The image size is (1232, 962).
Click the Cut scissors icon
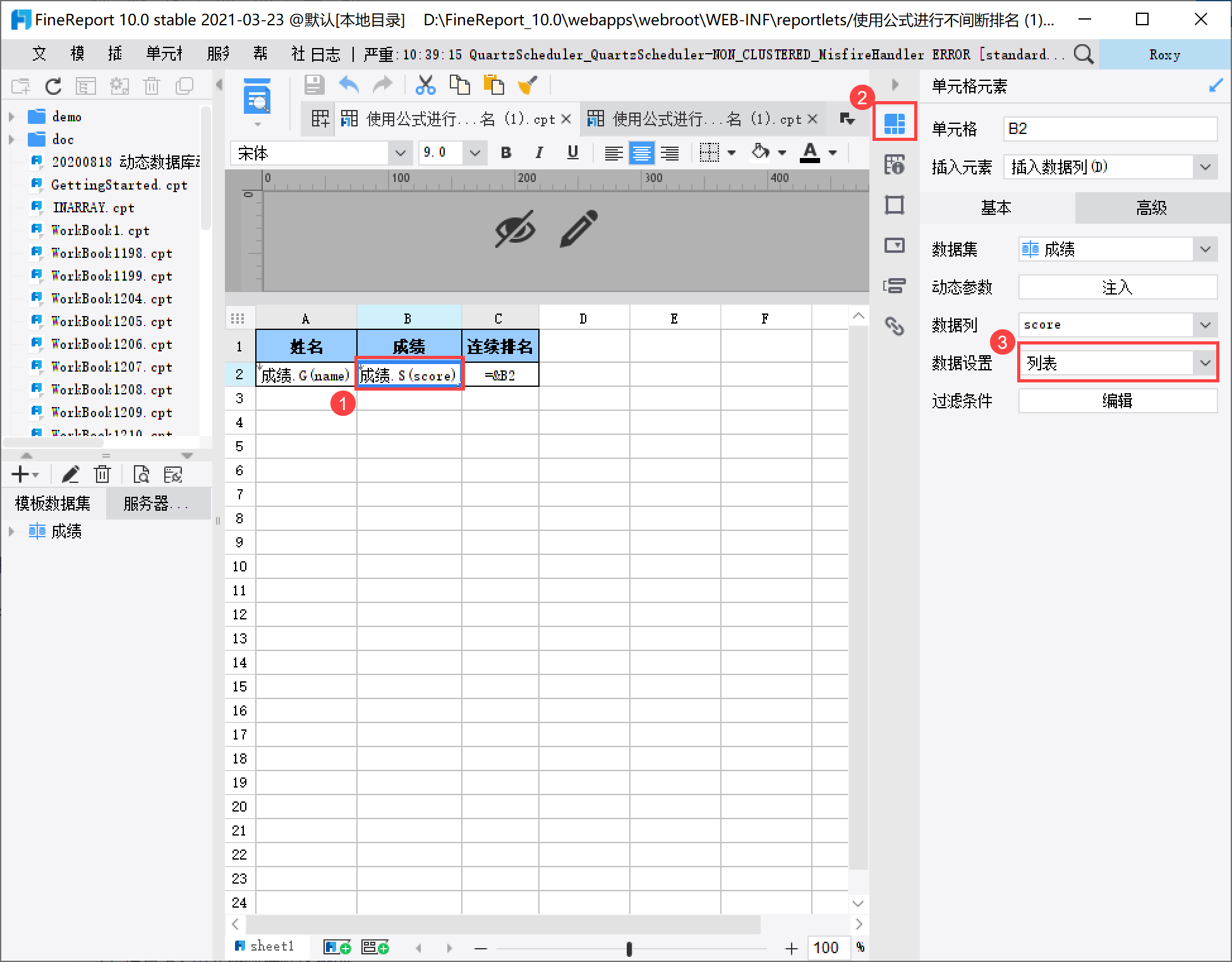coord(425,85)
